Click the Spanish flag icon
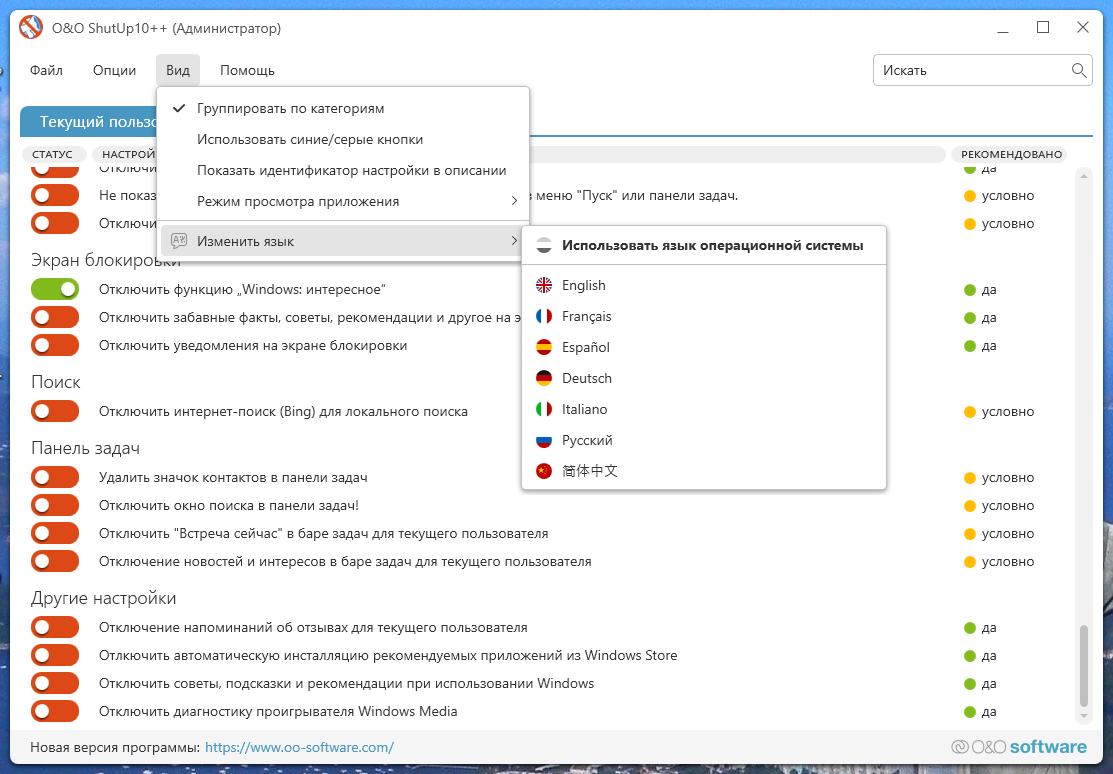 pyautogui.click(x=544, y=347)
